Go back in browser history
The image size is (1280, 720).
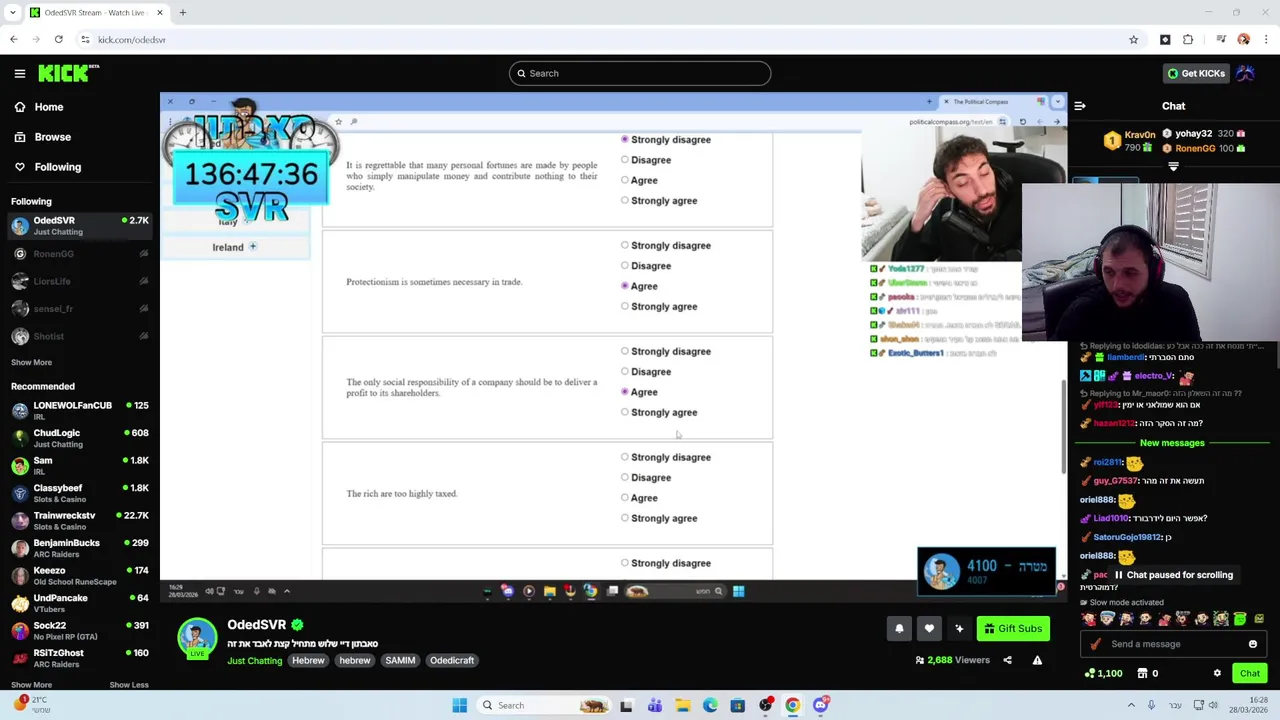click(13, 40)
